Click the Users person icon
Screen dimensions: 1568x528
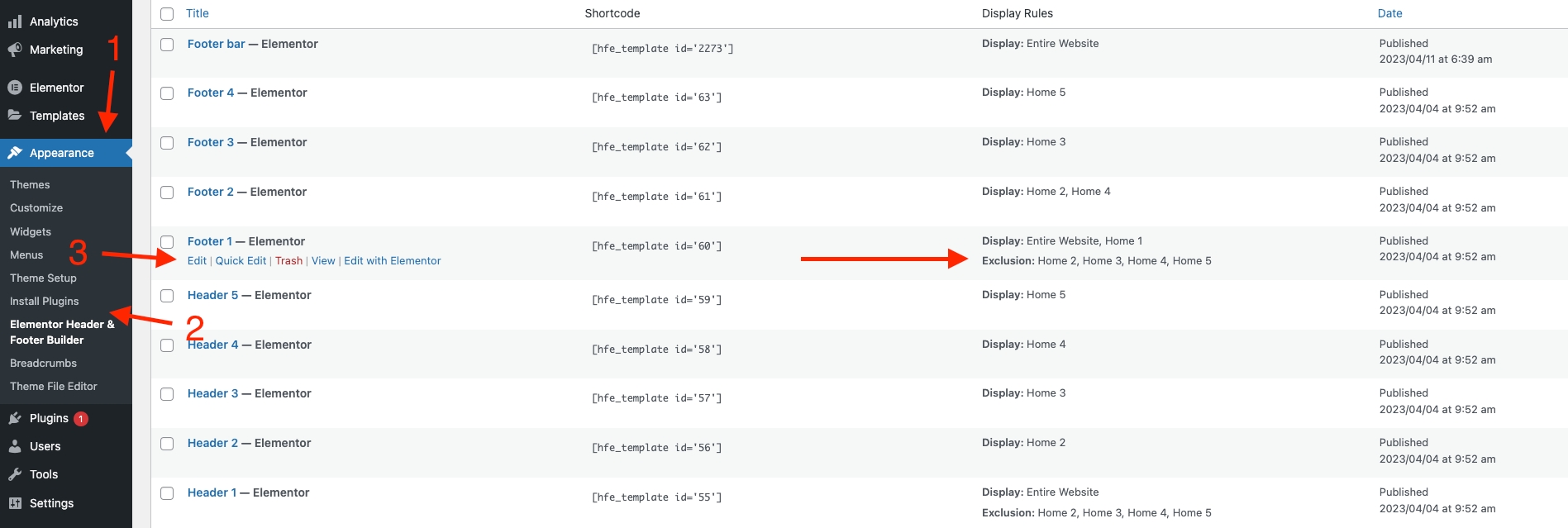pos(15,446)
